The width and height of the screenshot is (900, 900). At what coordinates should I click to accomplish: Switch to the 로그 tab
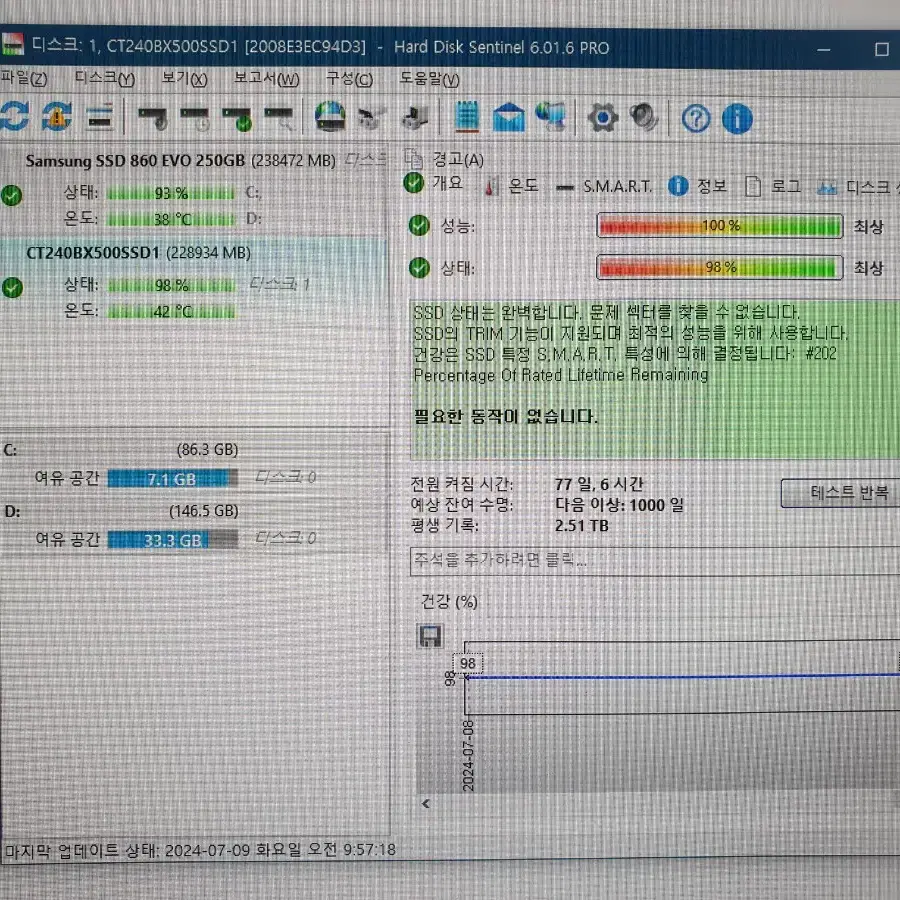pos(773,187)
